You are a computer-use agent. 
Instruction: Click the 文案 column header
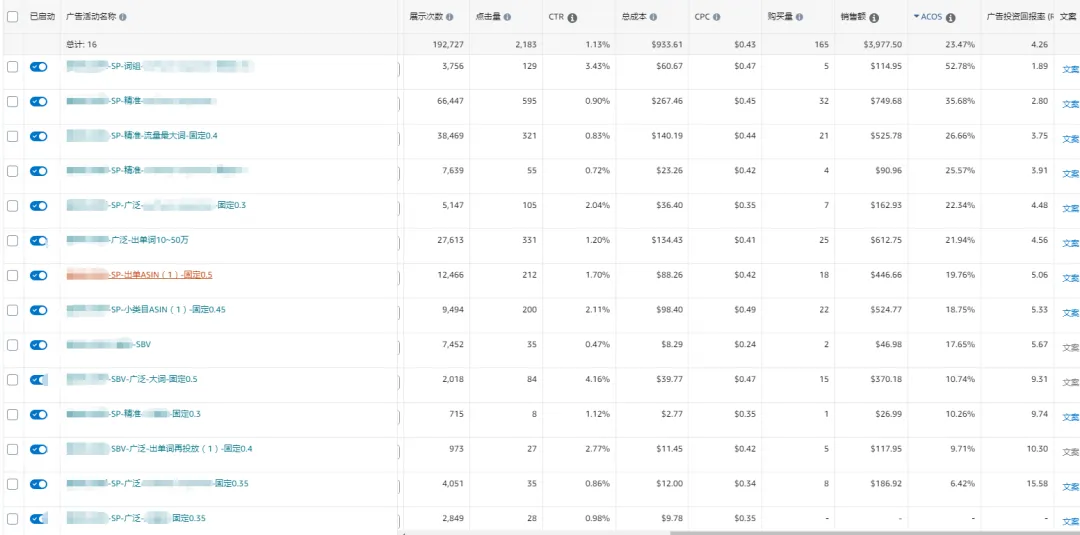[x=1069, y=17]
